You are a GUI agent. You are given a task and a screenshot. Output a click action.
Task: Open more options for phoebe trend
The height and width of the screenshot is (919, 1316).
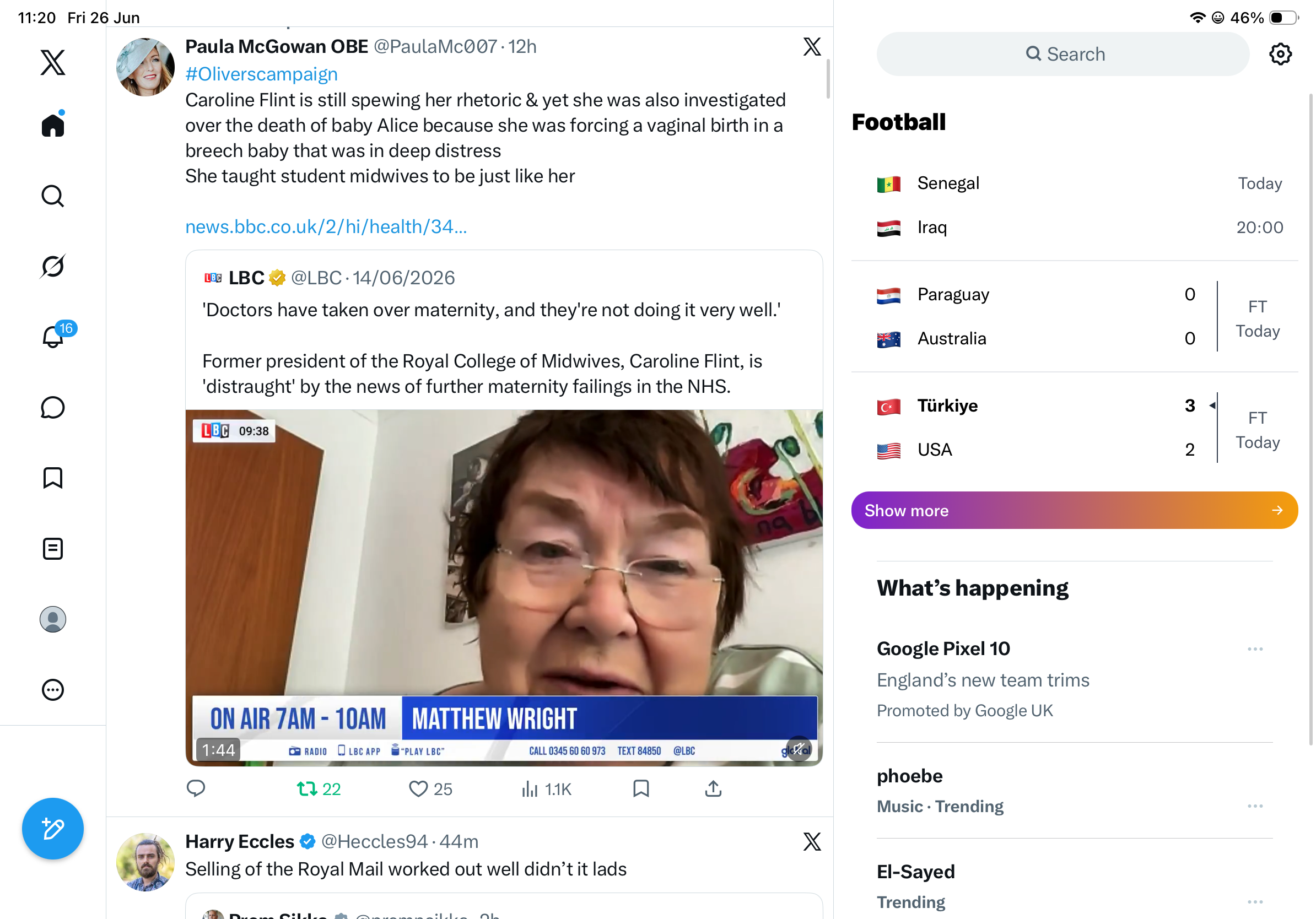pos(1255,806)
